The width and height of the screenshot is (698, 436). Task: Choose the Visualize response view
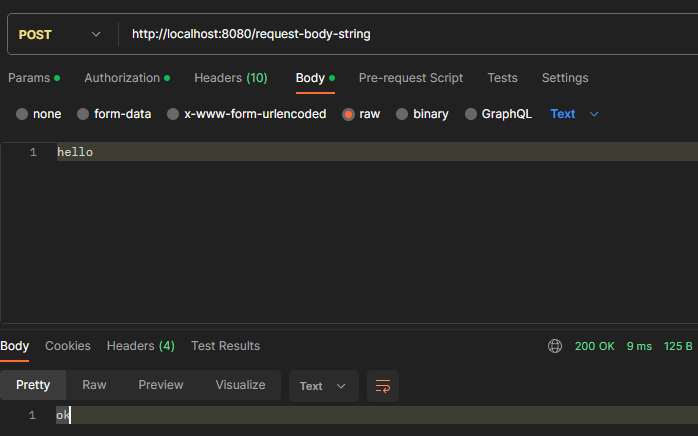coord(240,385)
